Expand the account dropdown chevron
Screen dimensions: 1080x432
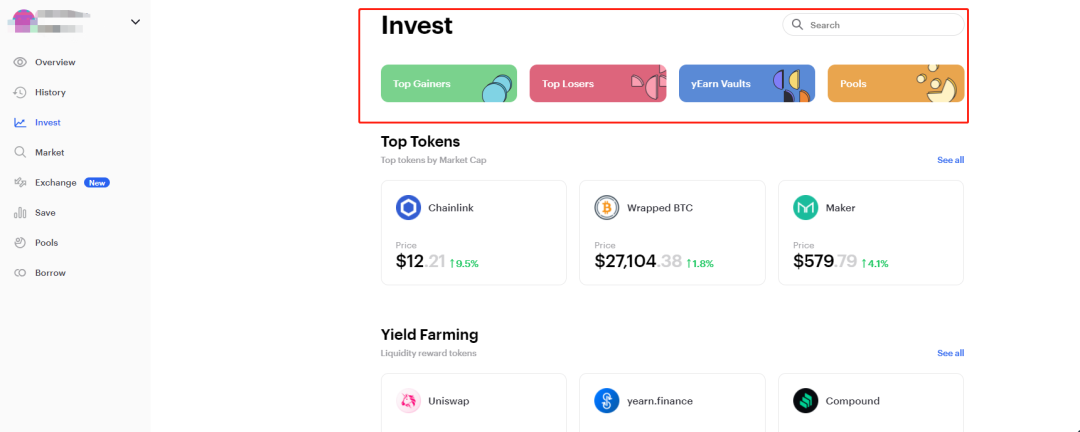[x=136, y=22]
